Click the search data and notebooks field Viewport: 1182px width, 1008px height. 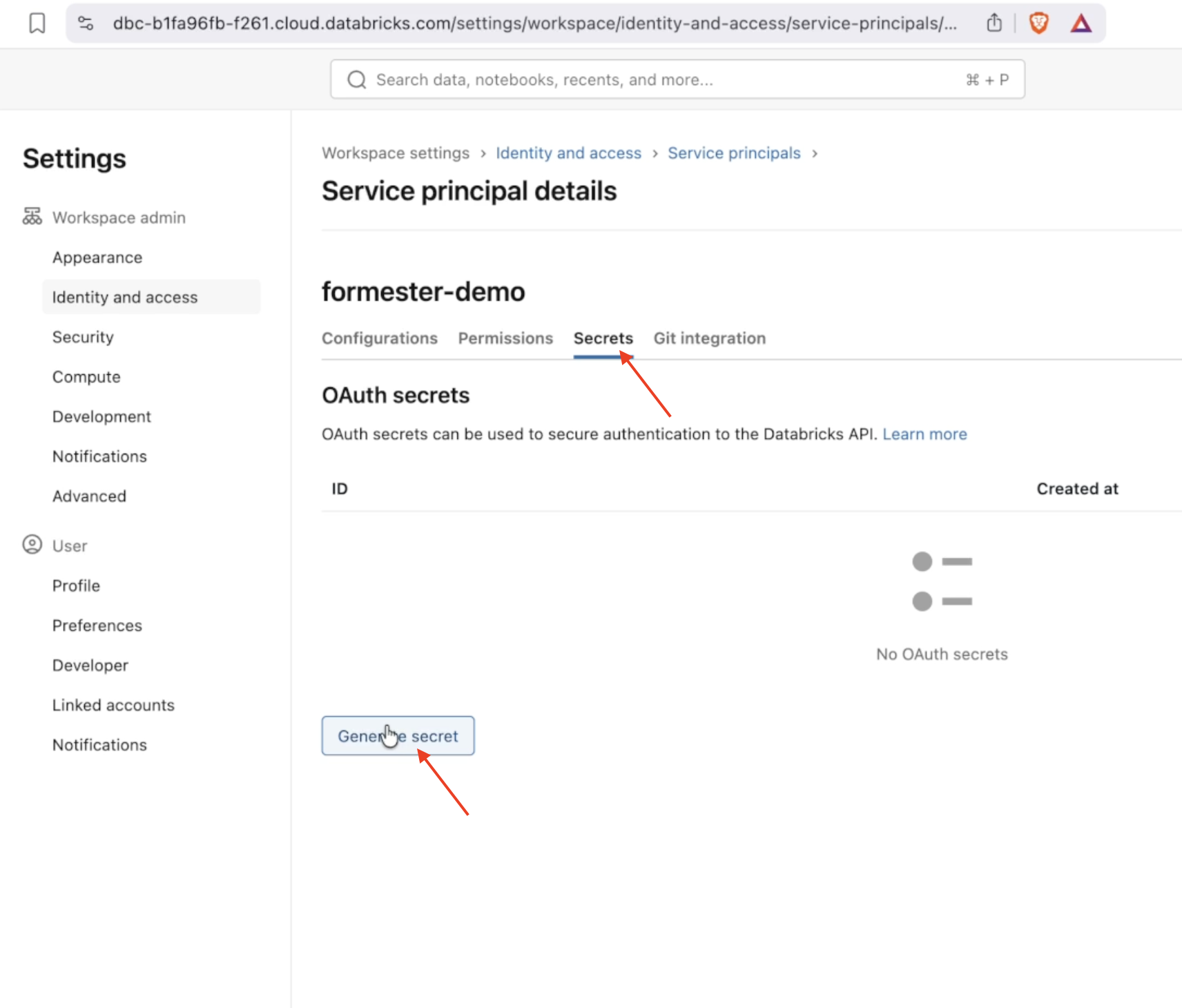coord(677,79)
